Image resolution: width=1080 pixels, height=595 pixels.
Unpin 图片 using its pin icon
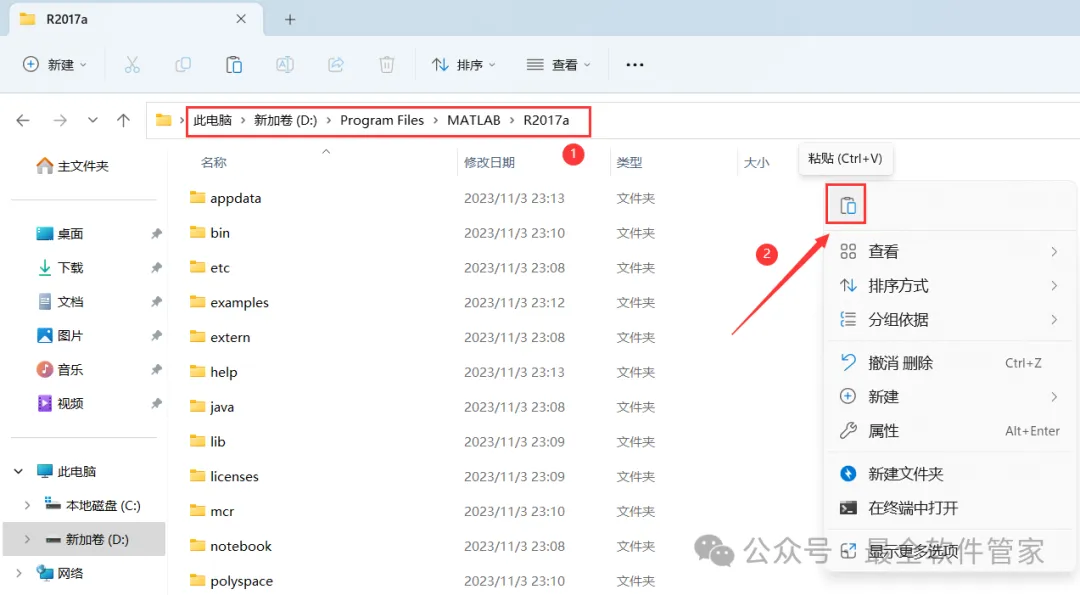click(156, 335)
